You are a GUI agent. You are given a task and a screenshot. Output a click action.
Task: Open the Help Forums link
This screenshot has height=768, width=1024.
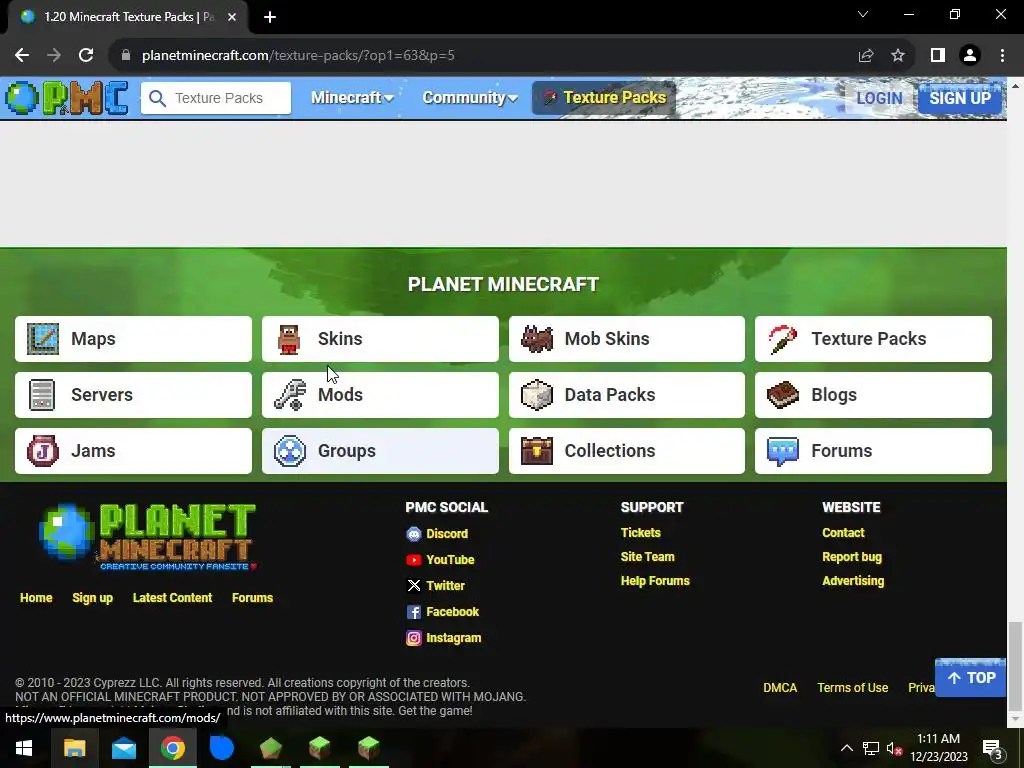[655, 581]
